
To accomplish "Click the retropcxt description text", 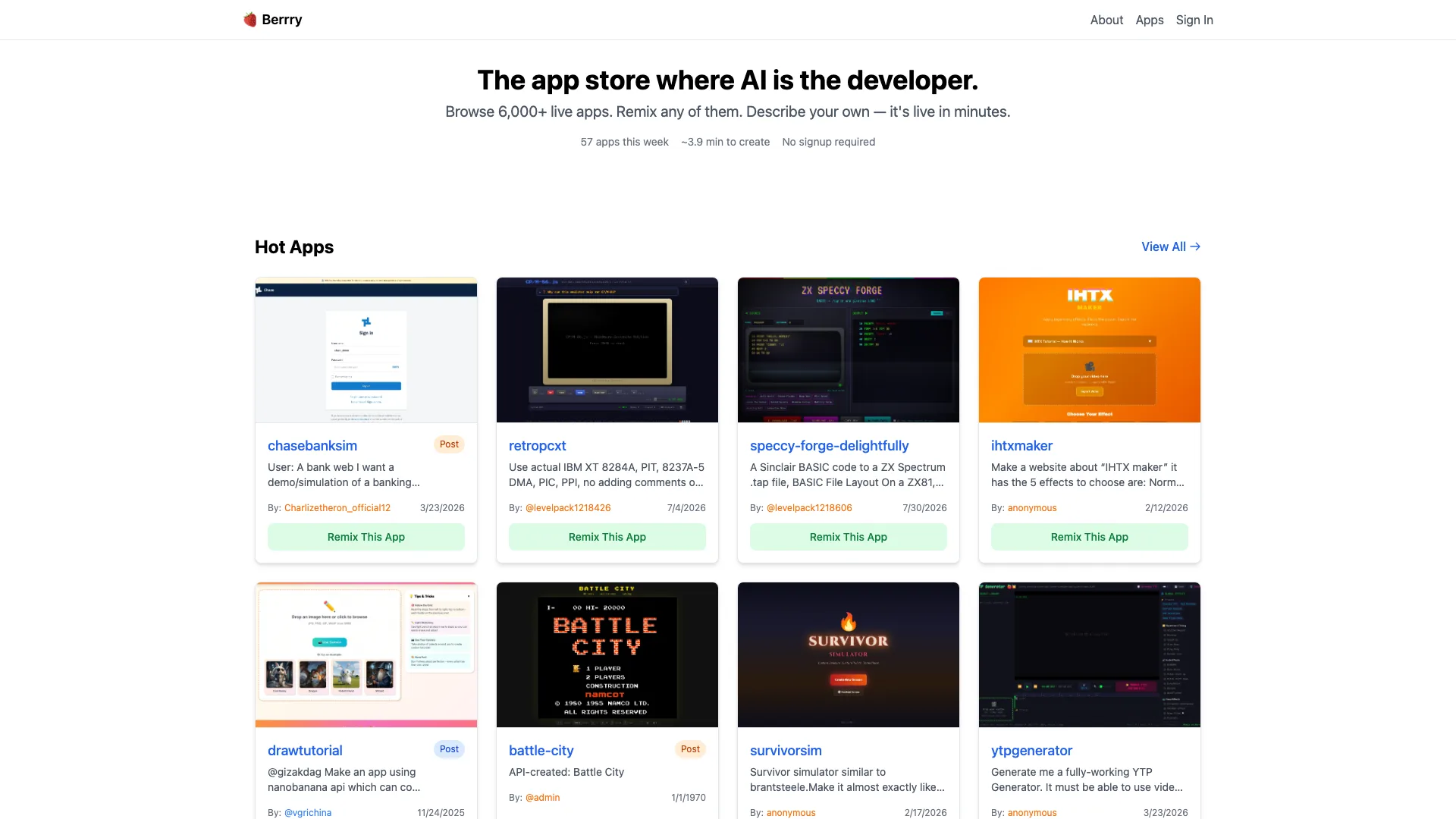I will (x=607, y=475).
